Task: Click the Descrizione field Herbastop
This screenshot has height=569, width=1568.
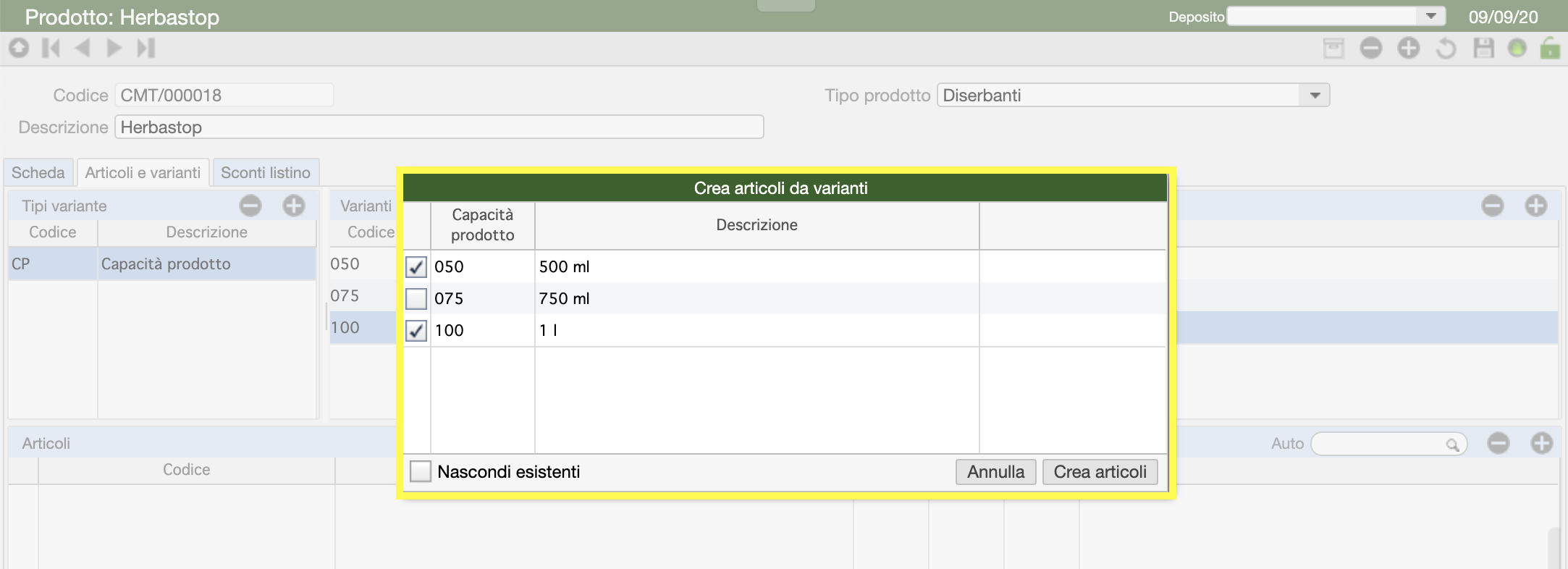Action: [439, 127]
